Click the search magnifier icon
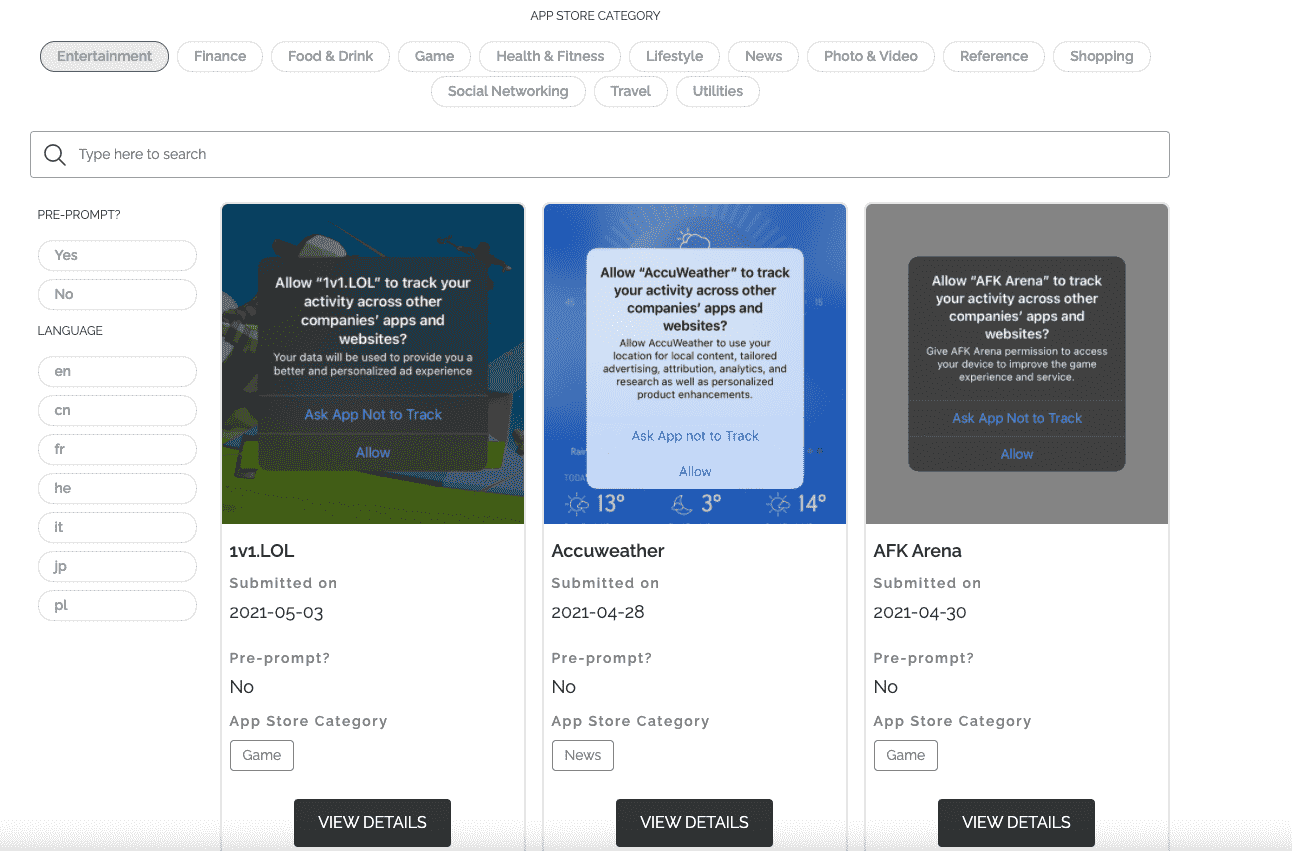 (x=55, y=154)
